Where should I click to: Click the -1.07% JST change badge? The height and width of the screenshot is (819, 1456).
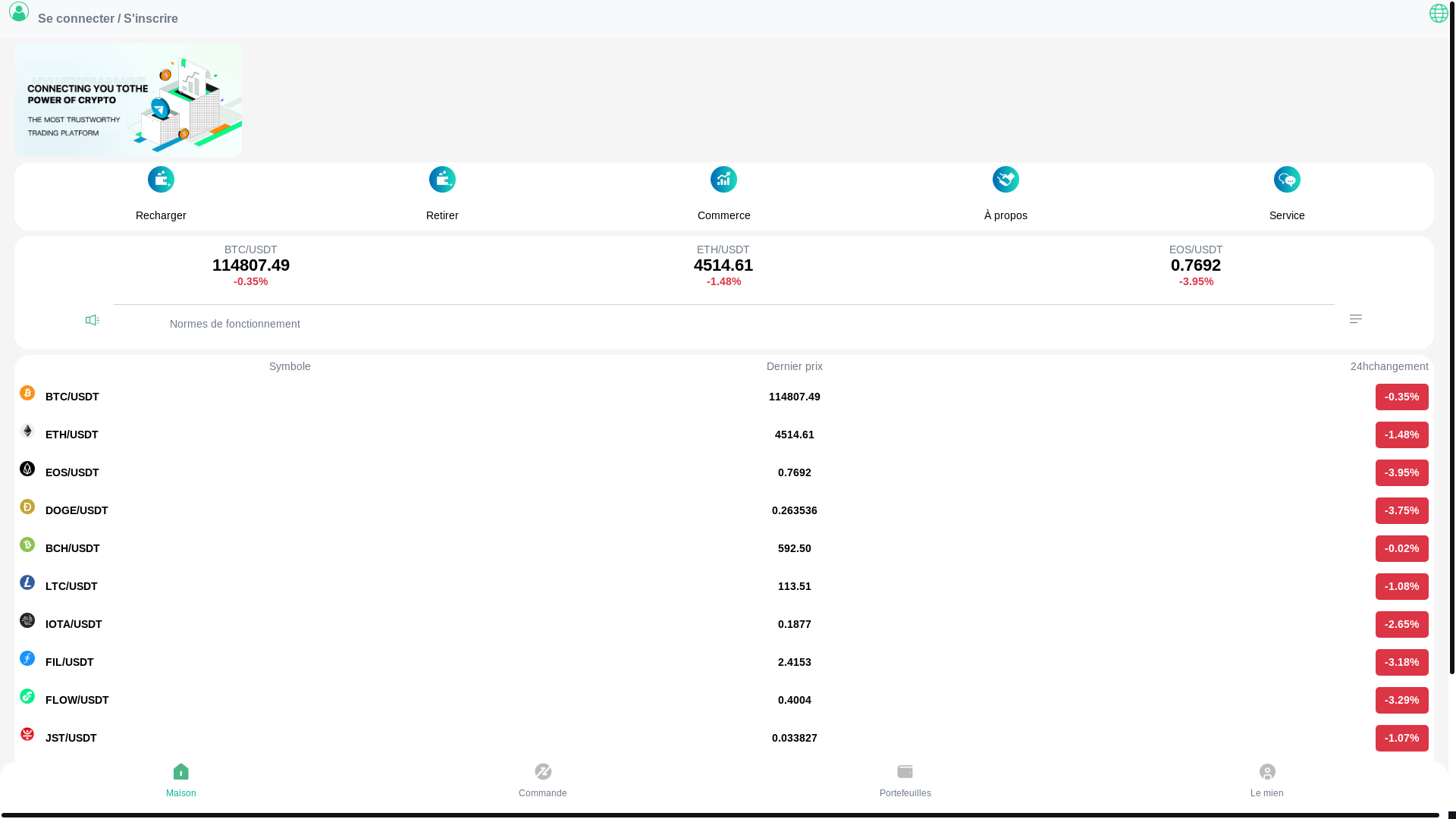pyautogui.click(x=1401, y=738)
